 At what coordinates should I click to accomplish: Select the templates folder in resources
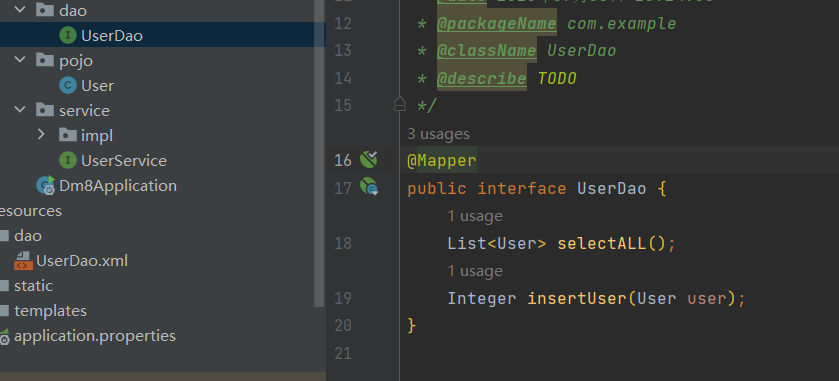click(50, 310)
